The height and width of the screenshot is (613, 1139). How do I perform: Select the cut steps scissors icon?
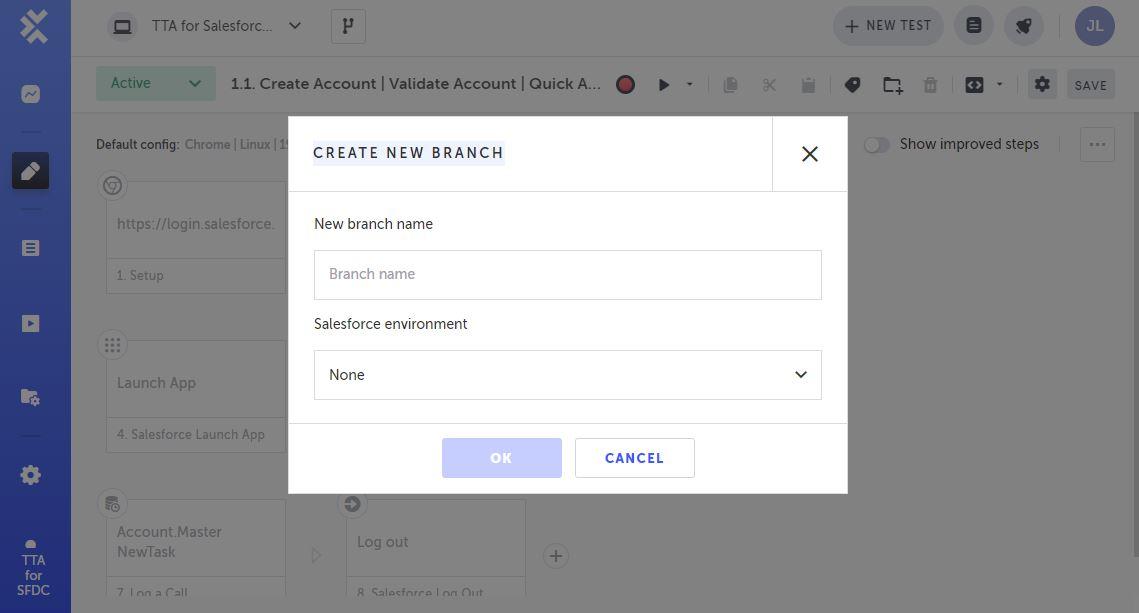[x=769, y=84]
